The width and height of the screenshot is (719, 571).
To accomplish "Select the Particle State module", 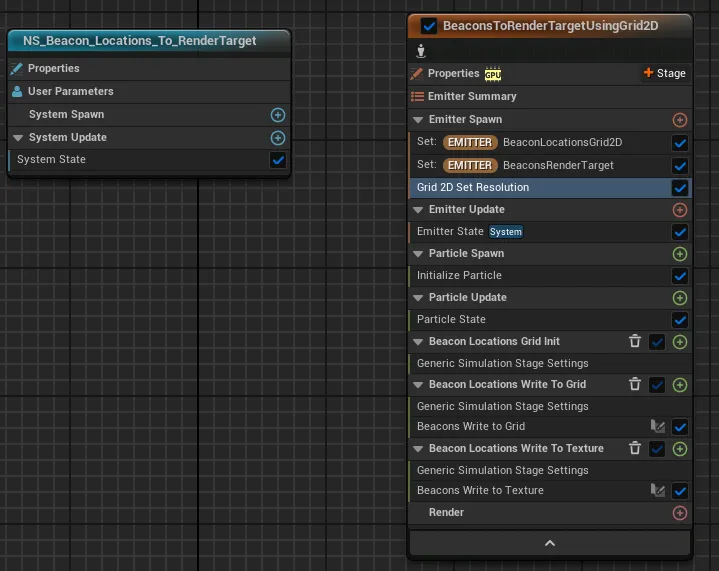I will tap(550, 320).
